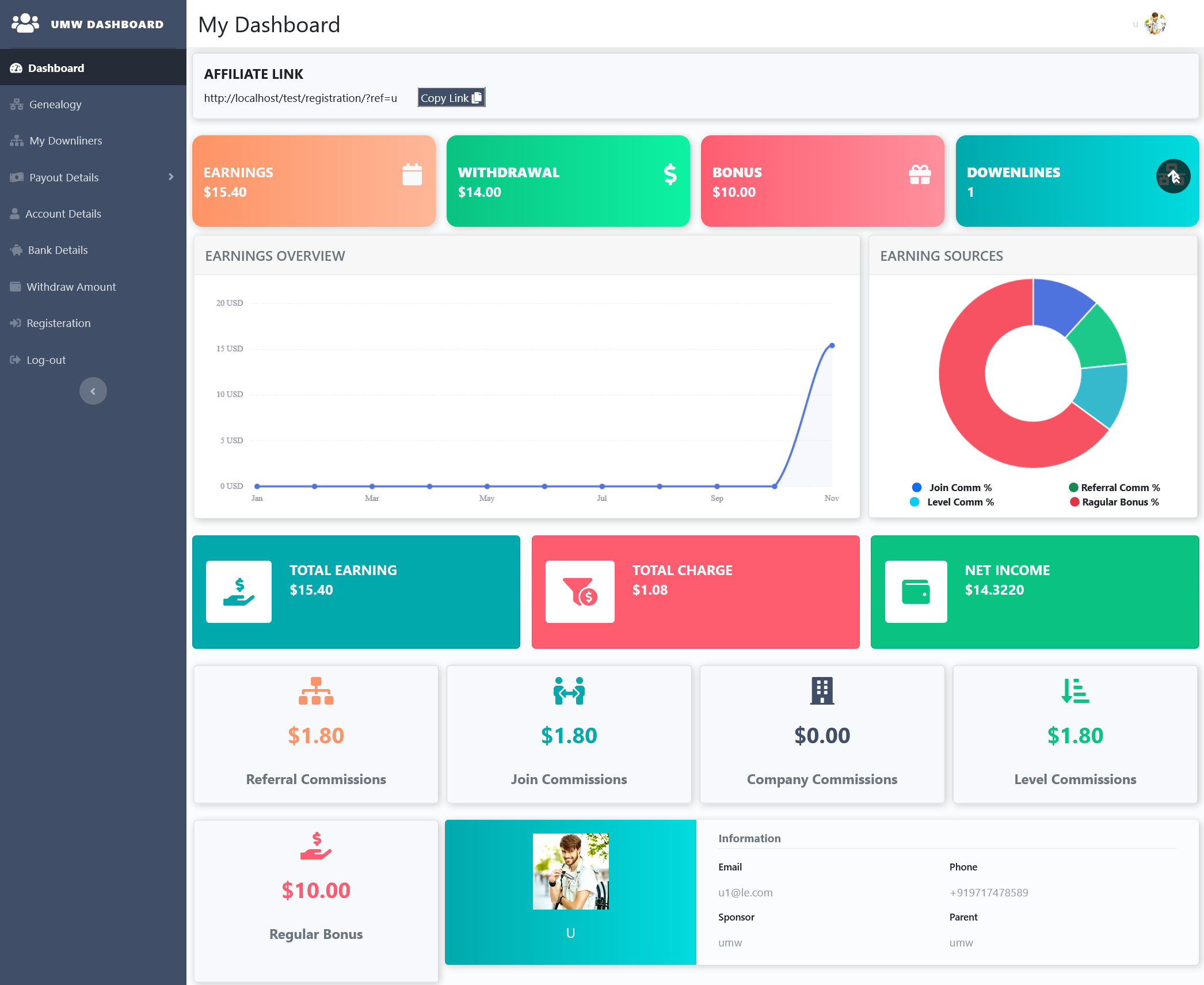Collapse the sidebar using the circular arrow
This screenshot has width=1204, height=985.
(x=93, y=391)
